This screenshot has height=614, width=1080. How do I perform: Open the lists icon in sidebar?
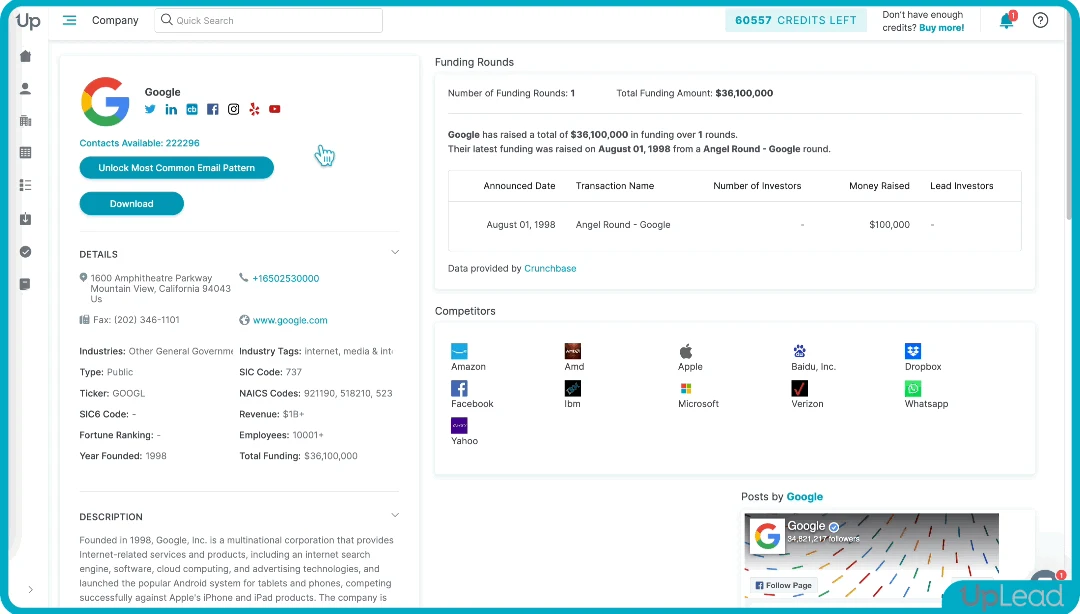pyautogui.click(x=25, y=185)
